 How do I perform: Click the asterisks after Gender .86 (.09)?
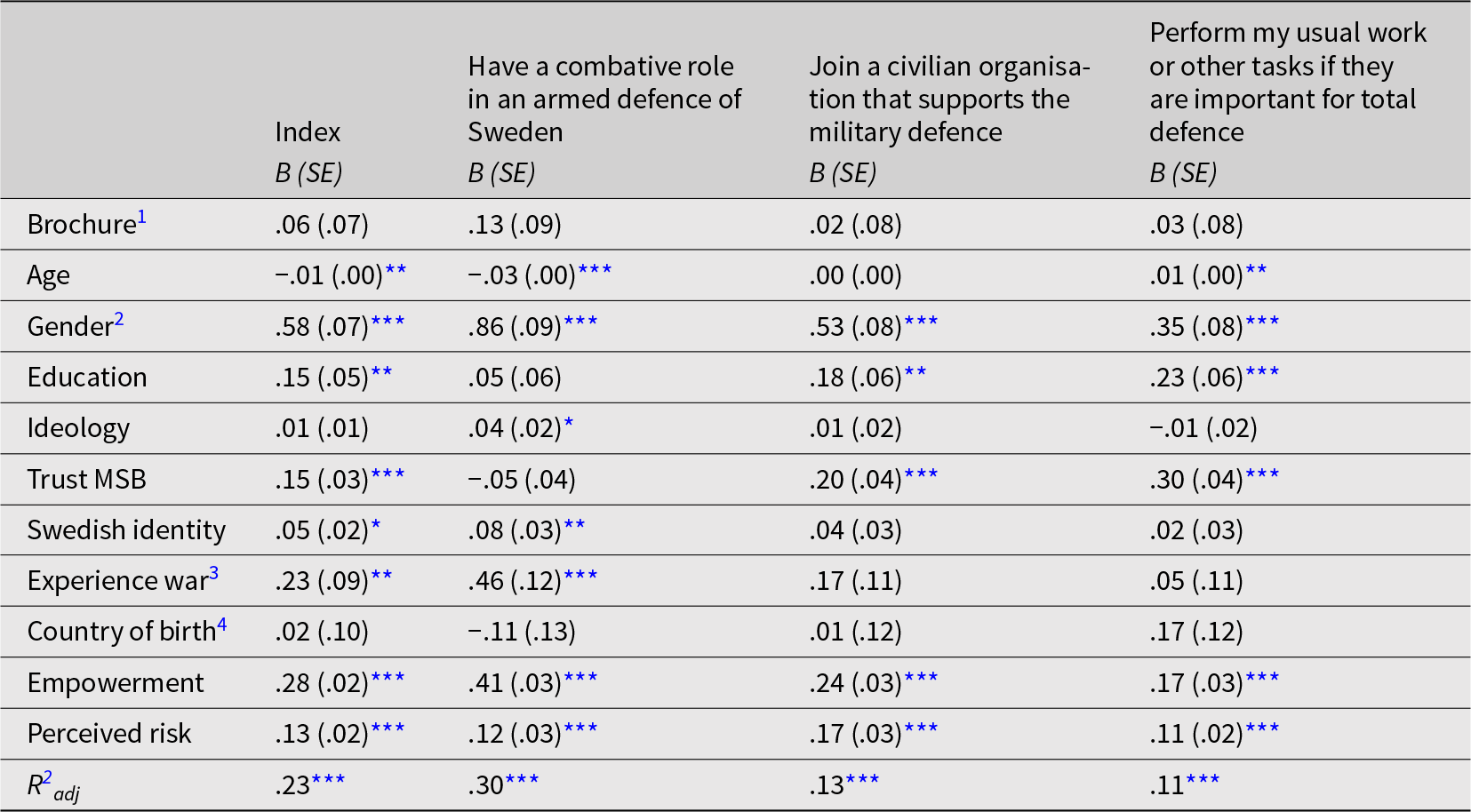(580, 322)
